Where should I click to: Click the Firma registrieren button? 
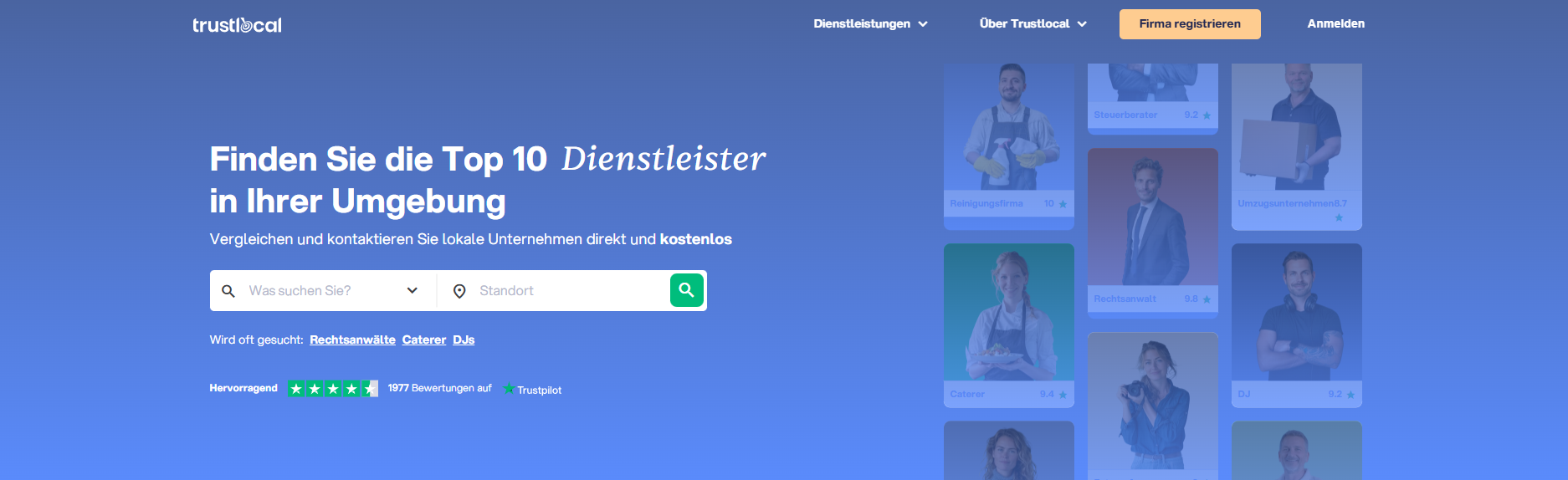coord(1190,24)
